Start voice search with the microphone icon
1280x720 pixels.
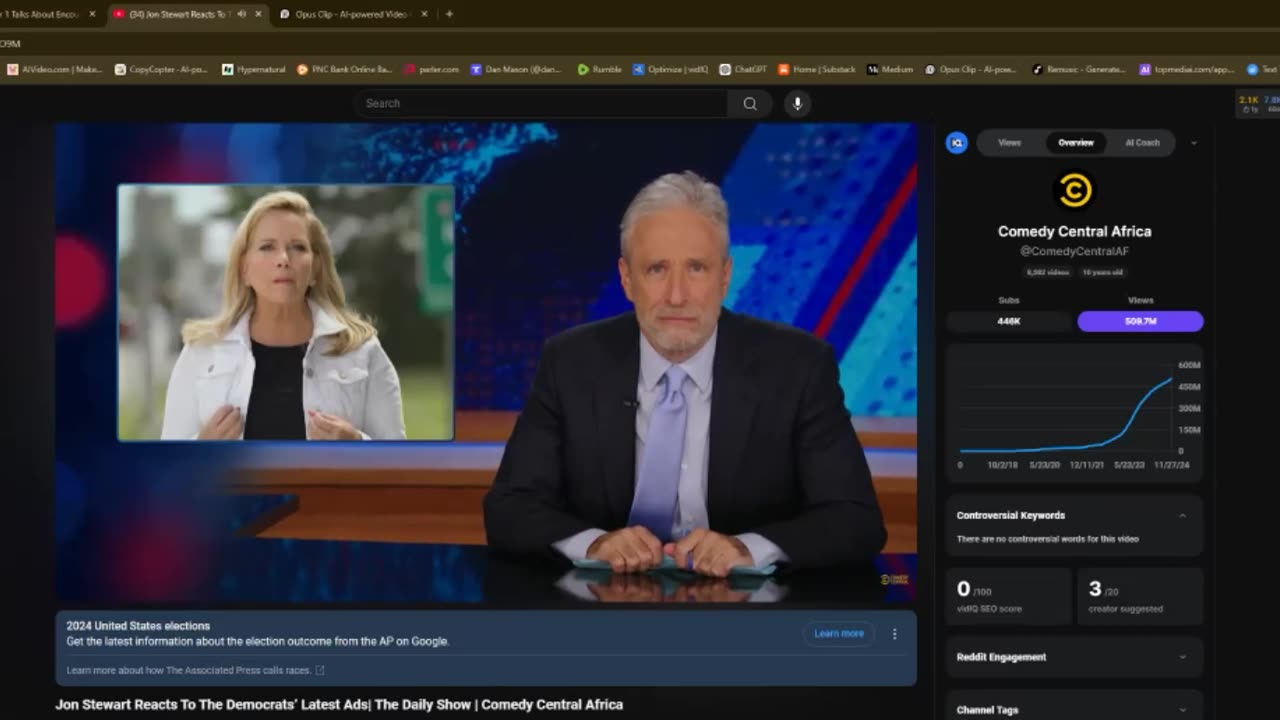tap(797, 103)
